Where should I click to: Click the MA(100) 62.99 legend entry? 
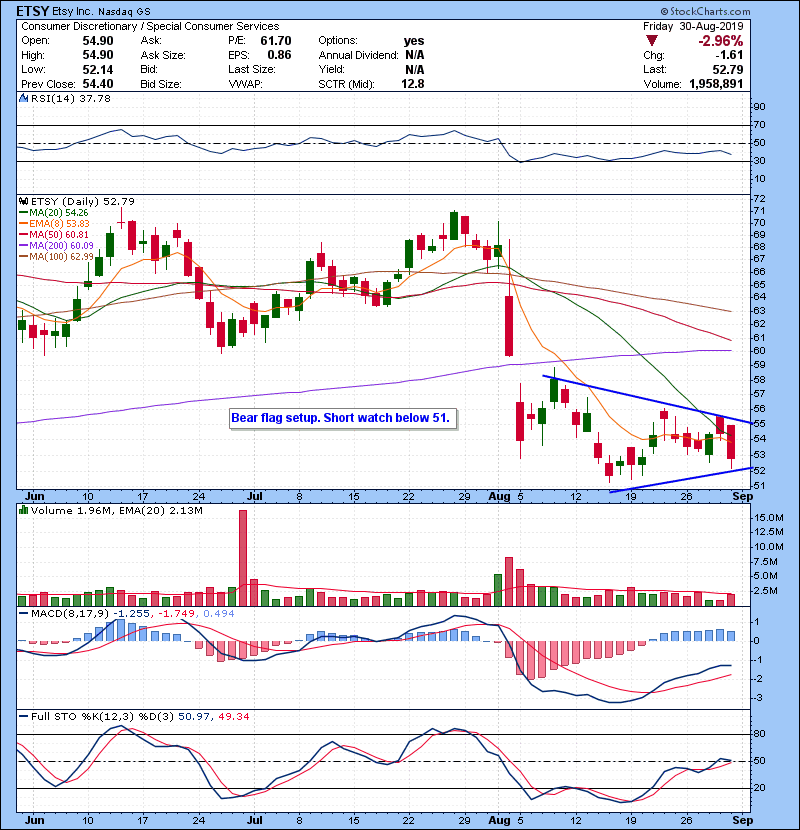[56, 257]
